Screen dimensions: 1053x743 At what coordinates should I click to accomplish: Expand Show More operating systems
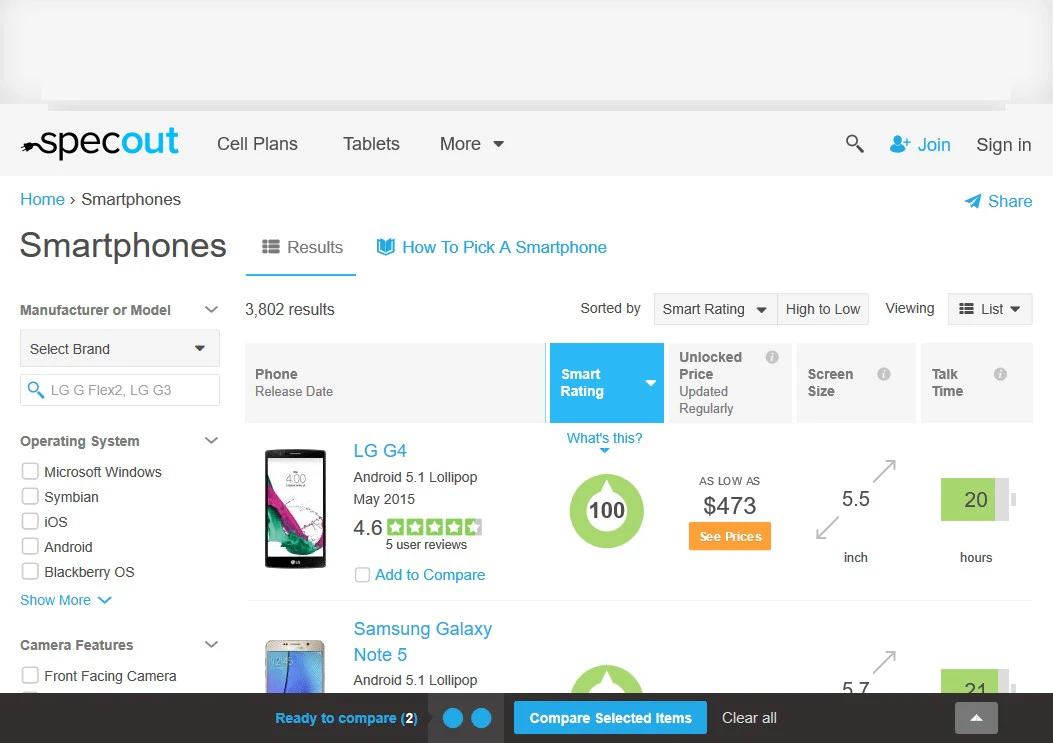66,600
